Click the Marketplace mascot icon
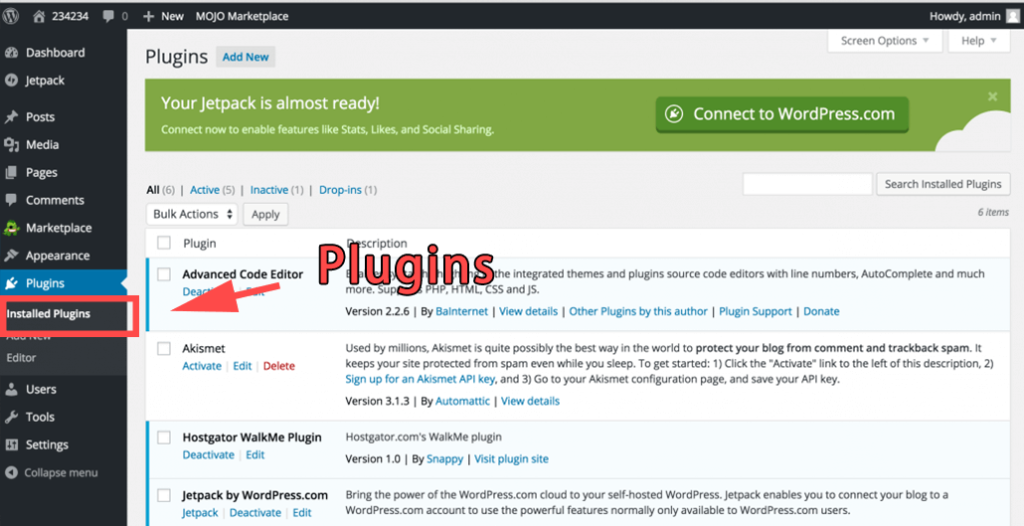This screenshot has height=526, width=1024. pyautogui.click(x=11, y=228)
